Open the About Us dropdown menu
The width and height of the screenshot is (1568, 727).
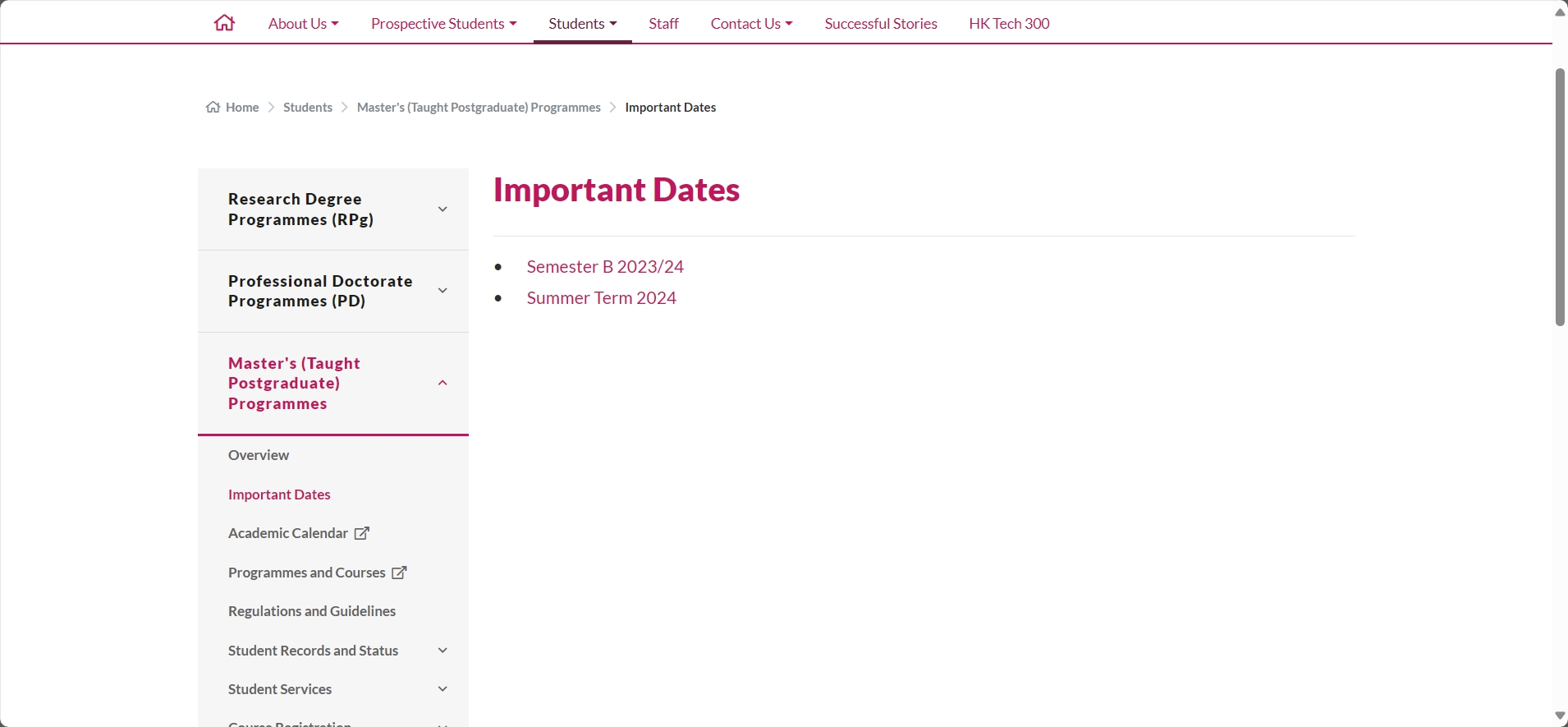tap(303, 23)
